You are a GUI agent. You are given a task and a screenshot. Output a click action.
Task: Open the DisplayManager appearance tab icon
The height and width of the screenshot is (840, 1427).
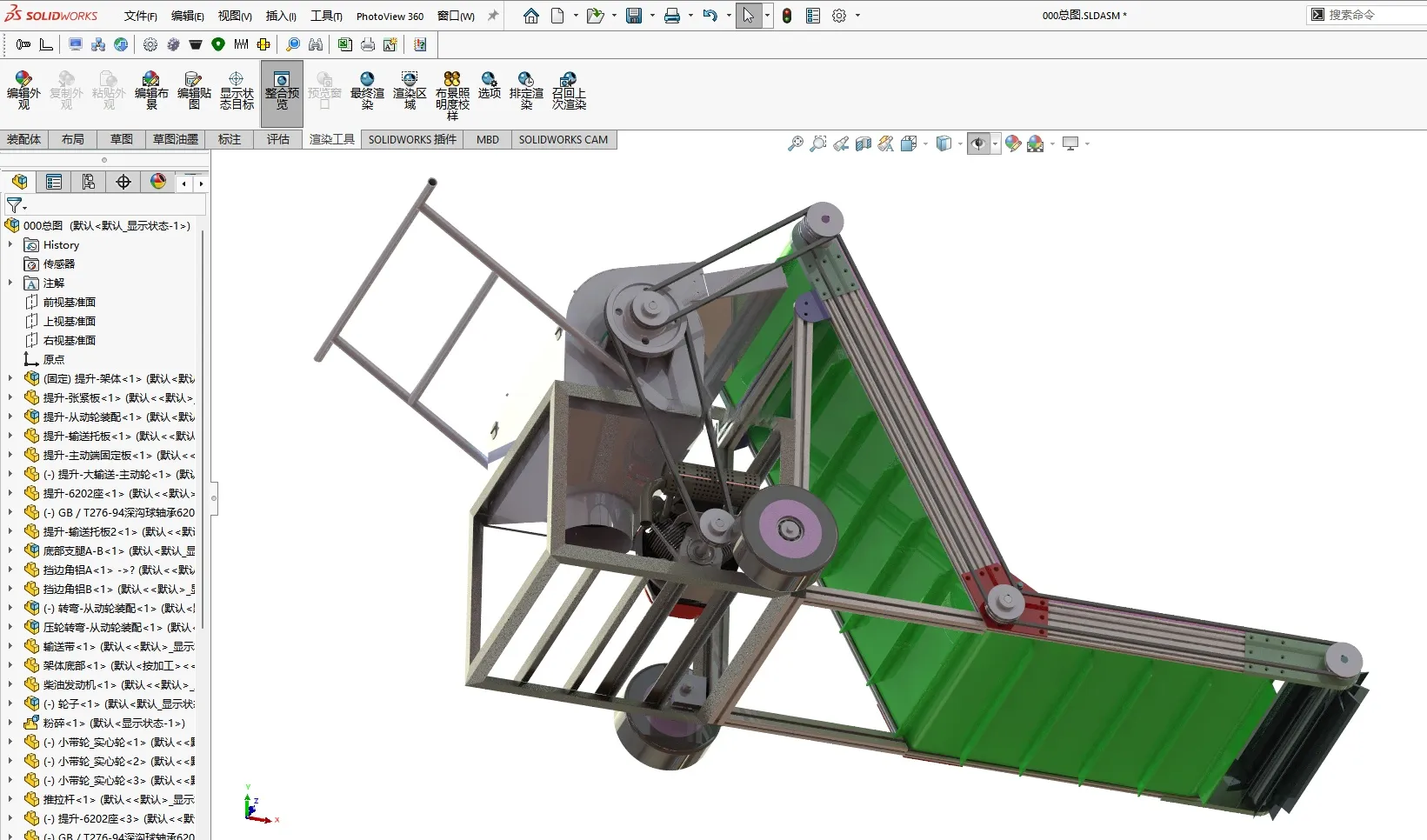(158, 182)
